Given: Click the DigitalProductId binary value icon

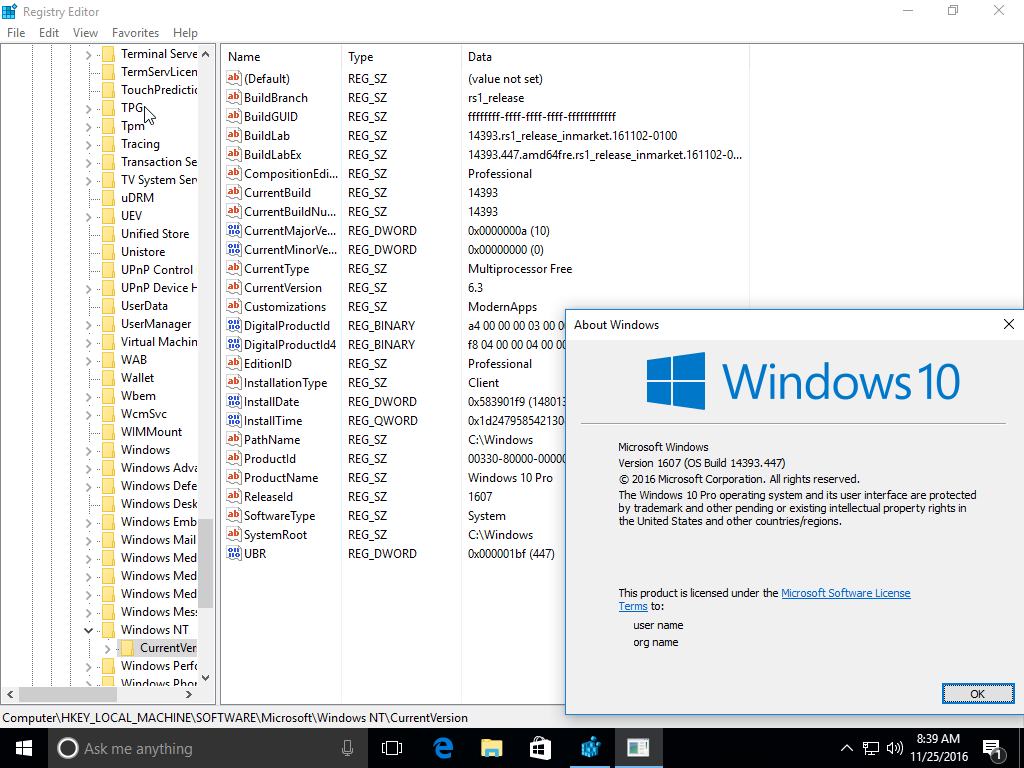Looking at the screenshot, I should pyautogui.click(x=234, y=325).
